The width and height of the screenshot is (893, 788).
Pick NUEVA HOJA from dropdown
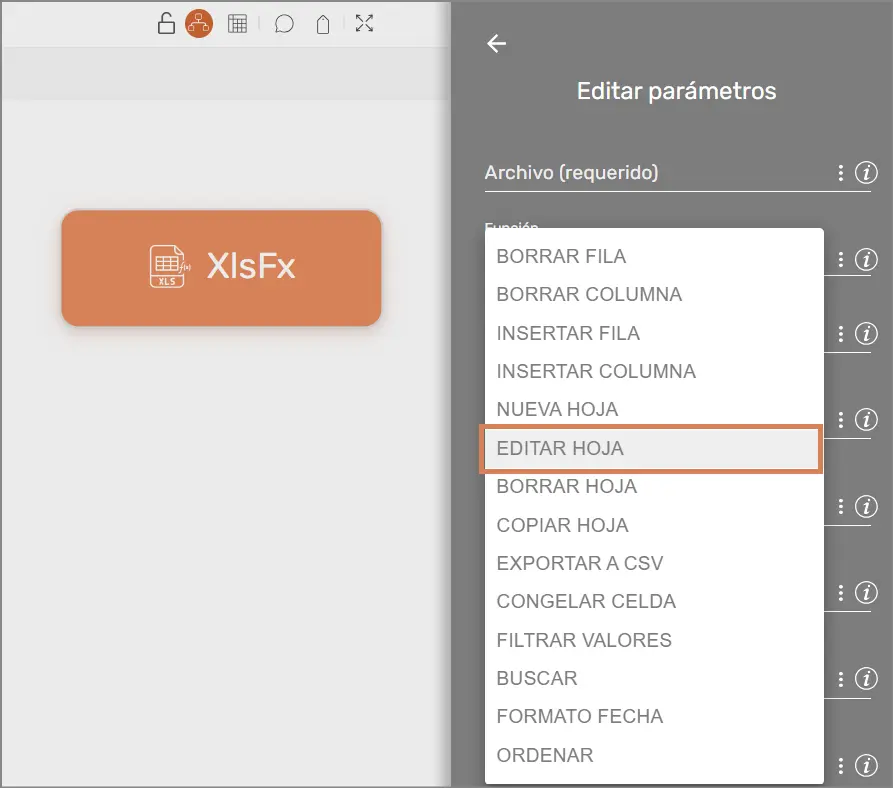tap(654, 409)
